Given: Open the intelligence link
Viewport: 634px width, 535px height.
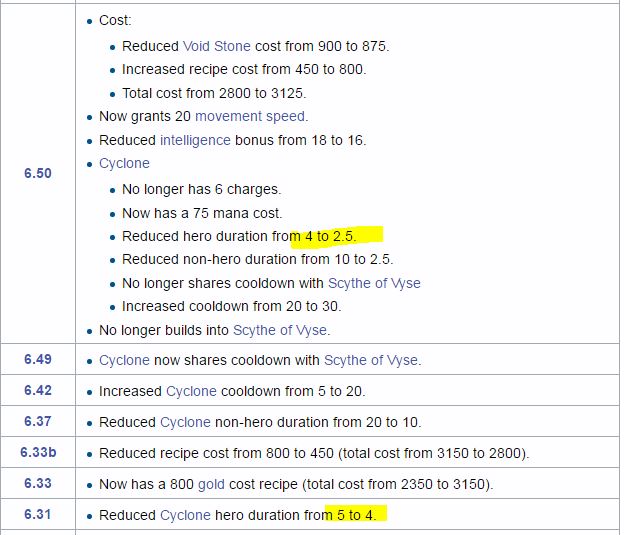Looking at the screenshot, I should coord(195,140).
